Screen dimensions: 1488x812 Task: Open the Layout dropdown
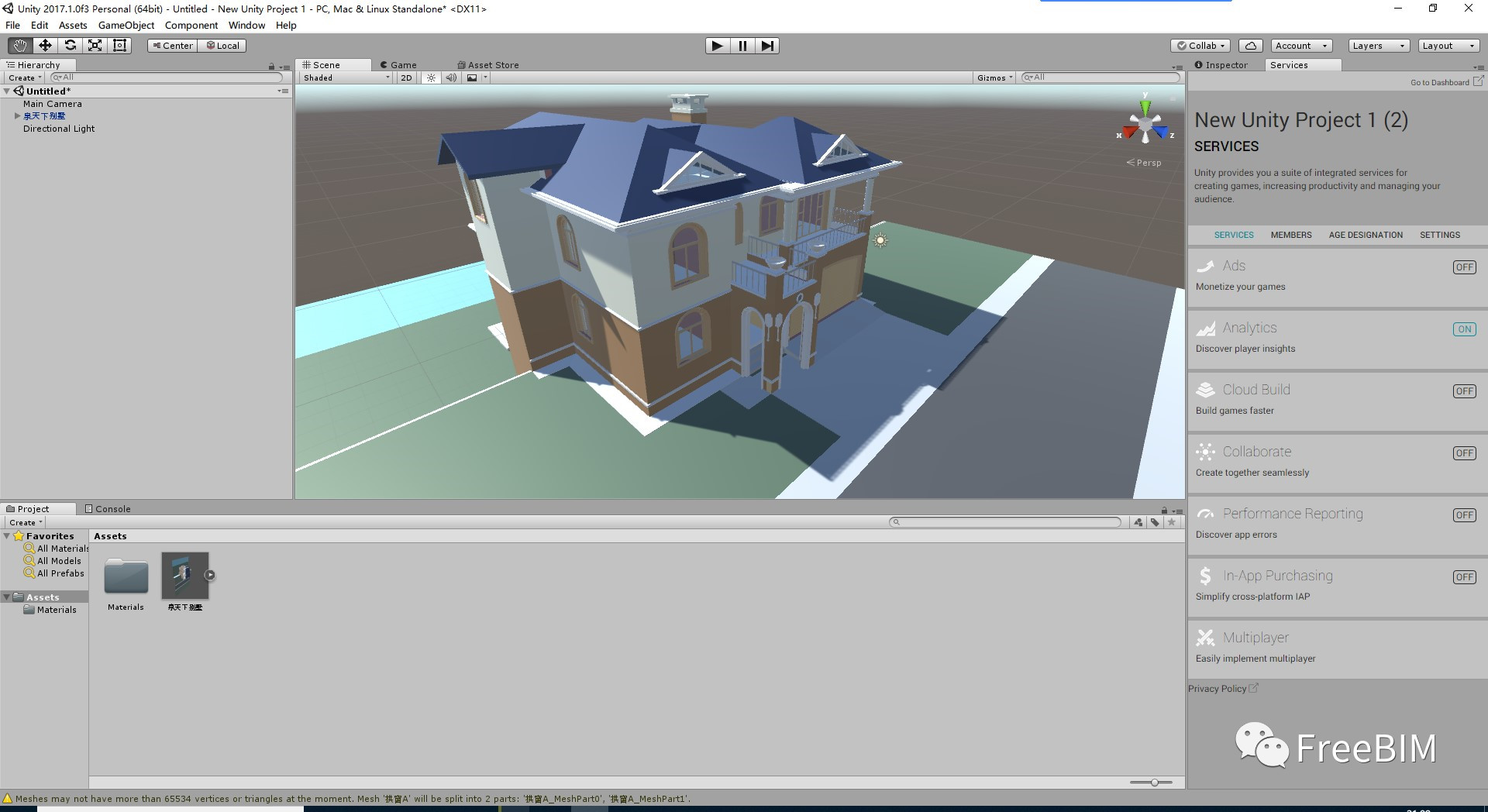pyautogui.click(x=1448, y=46)
